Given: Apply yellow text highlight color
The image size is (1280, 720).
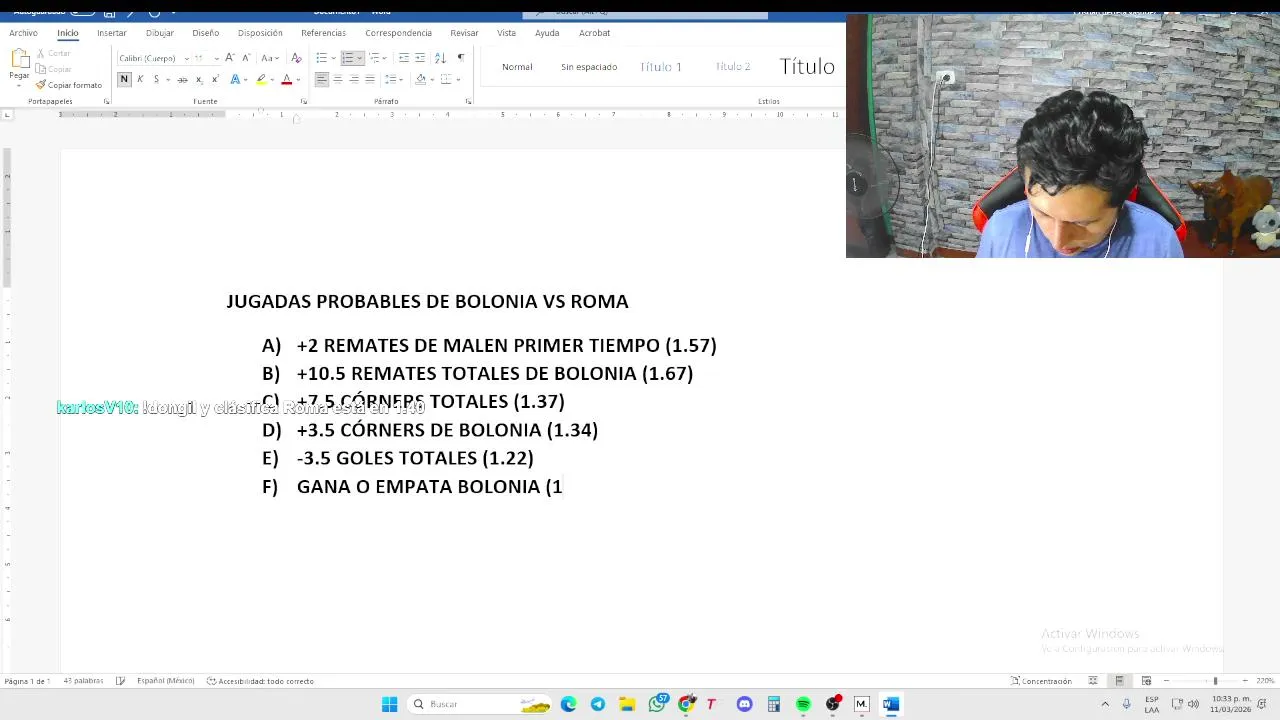Looking at the screenshot, I should (x=261, y=79).
